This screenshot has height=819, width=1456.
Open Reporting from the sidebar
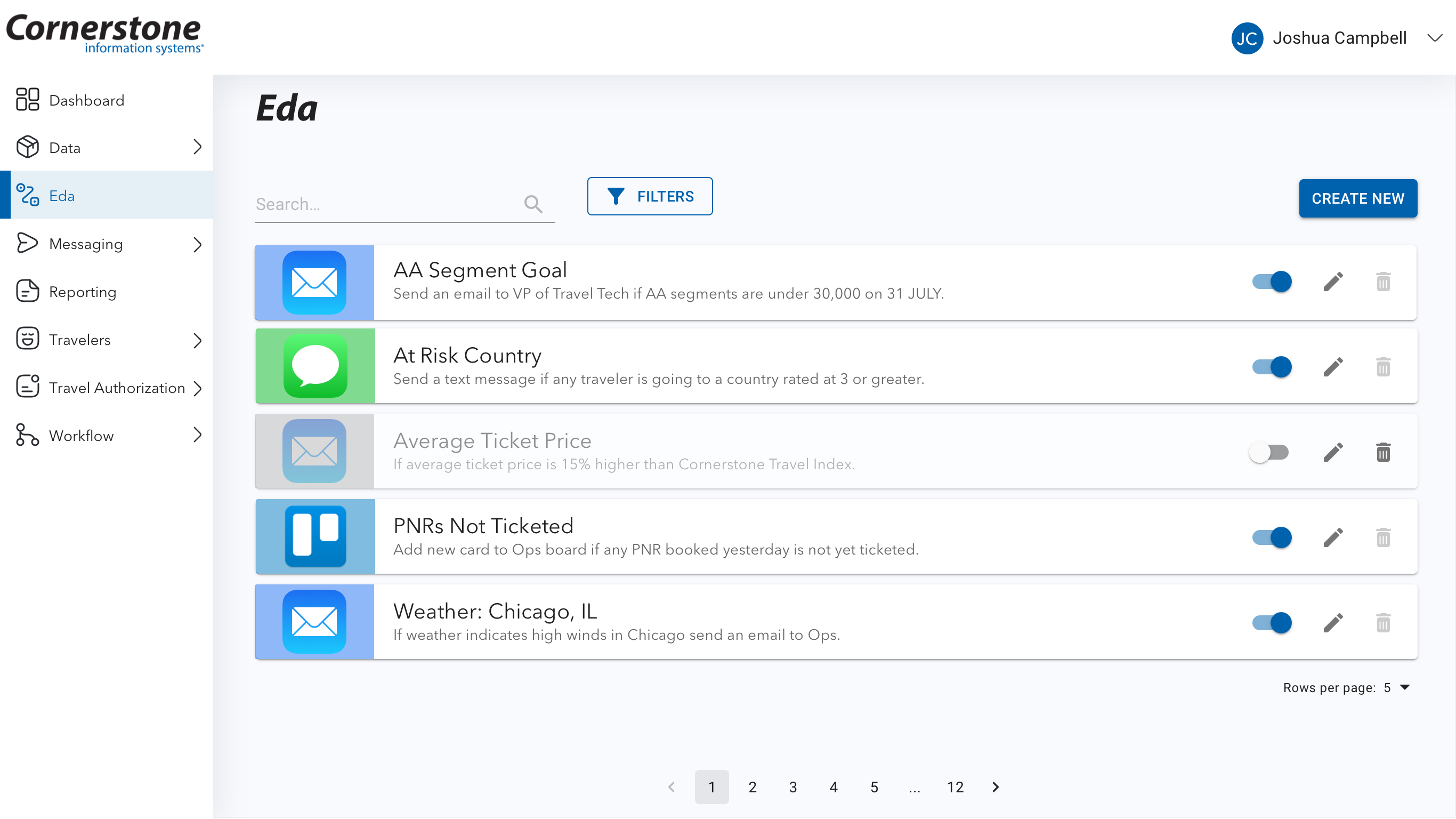(83, 292)
